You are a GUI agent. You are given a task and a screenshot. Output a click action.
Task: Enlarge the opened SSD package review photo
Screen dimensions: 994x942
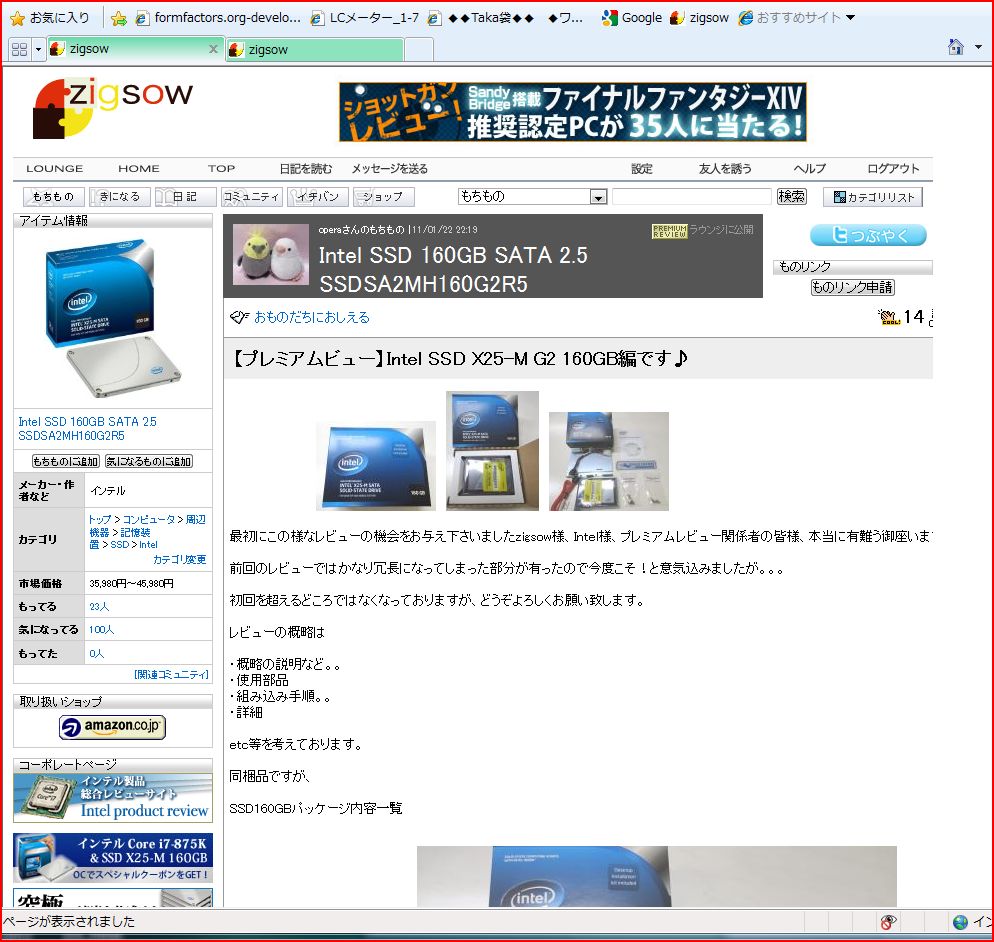tap(493, 451)
